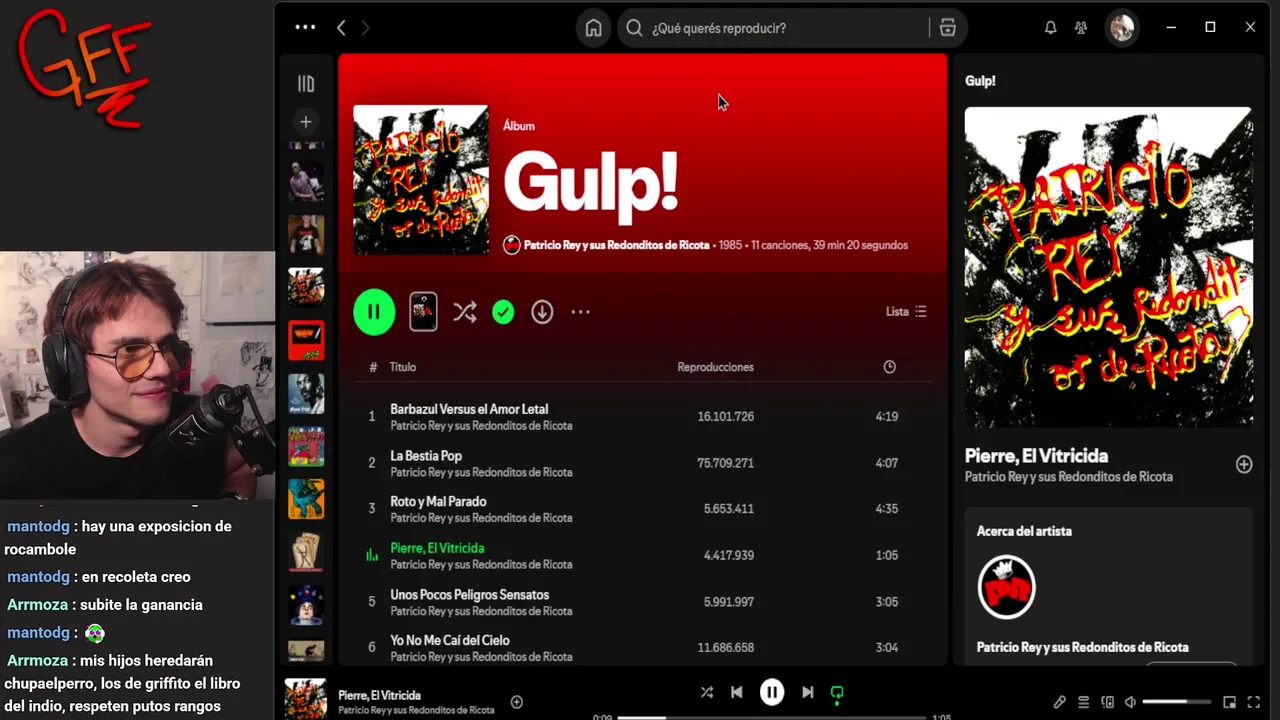
Task: Sort by duration clock header
Action: click(x=889, y=367)
